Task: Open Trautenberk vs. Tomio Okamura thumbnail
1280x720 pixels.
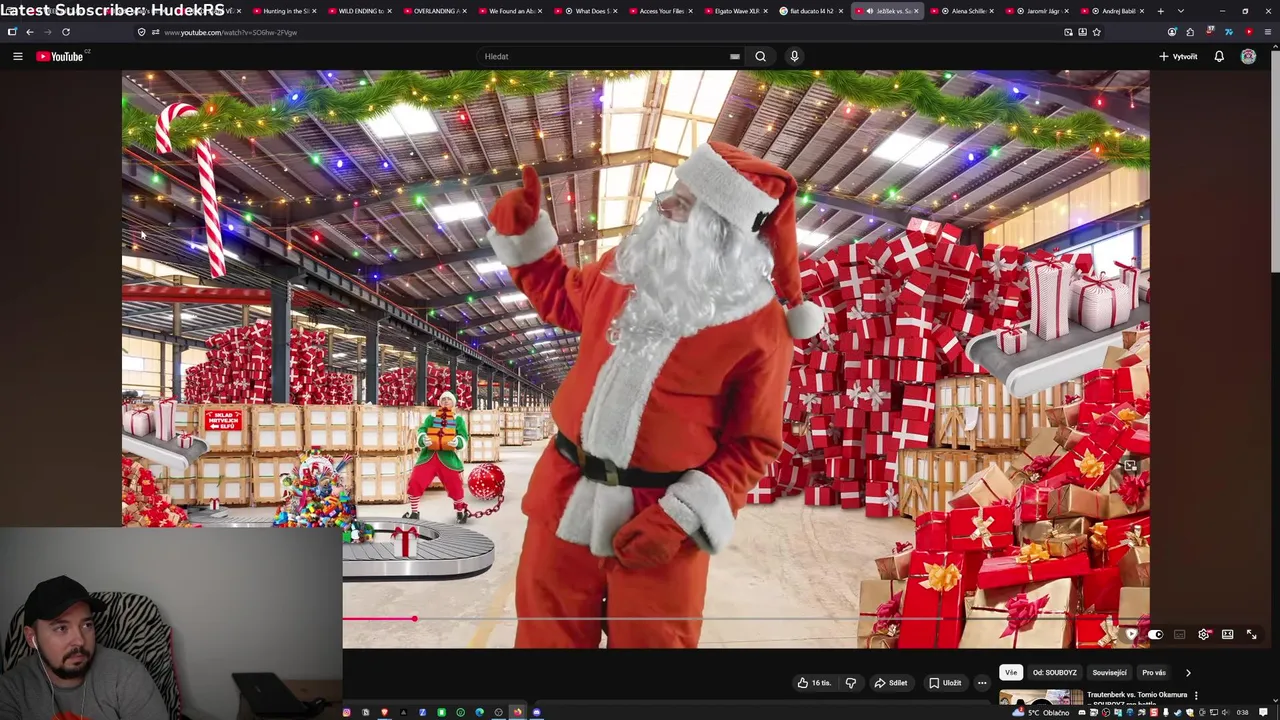Action: [x=1041, y=698]
